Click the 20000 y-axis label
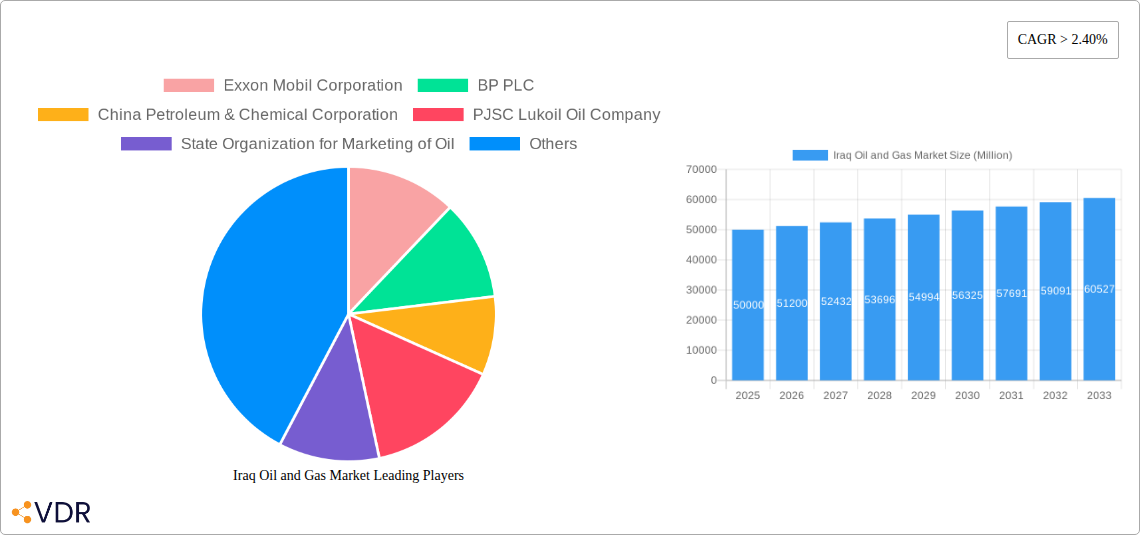 click(x=701, y=320)
